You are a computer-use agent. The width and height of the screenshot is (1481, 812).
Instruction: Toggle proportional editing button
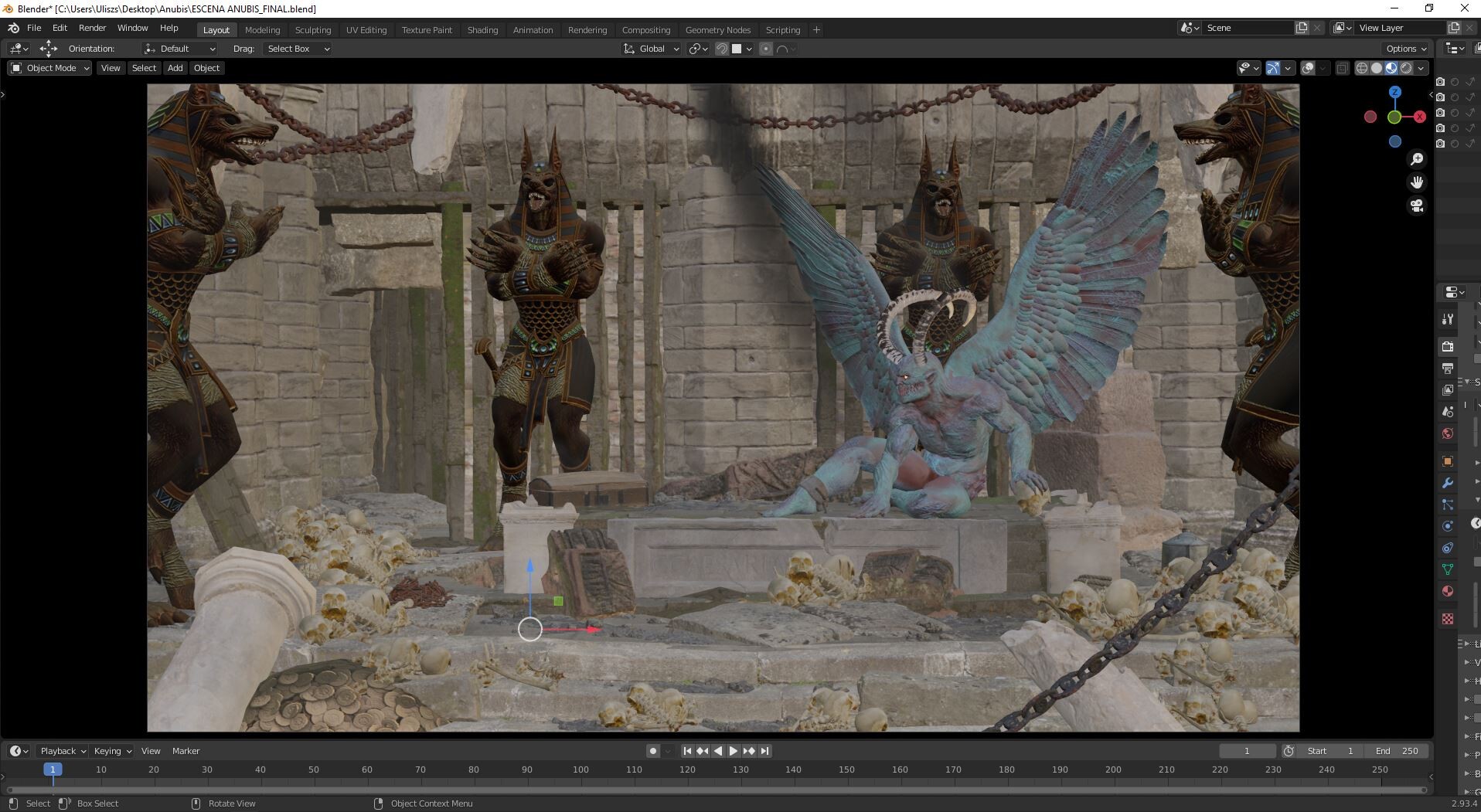(x=766, y=49)
